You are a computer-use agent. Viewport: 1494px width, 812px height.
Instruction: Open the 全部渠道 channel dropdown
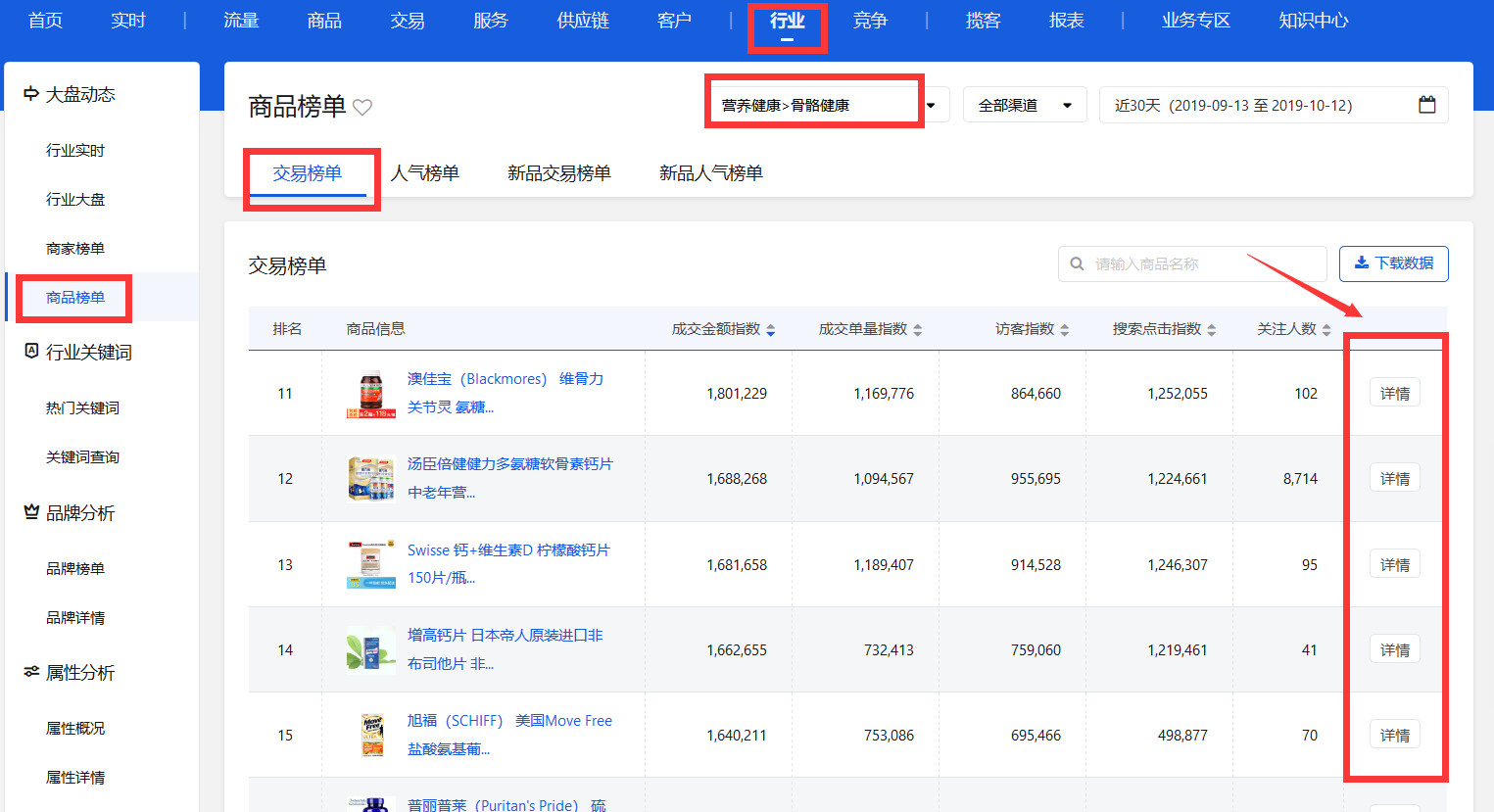pos(1025,105)
